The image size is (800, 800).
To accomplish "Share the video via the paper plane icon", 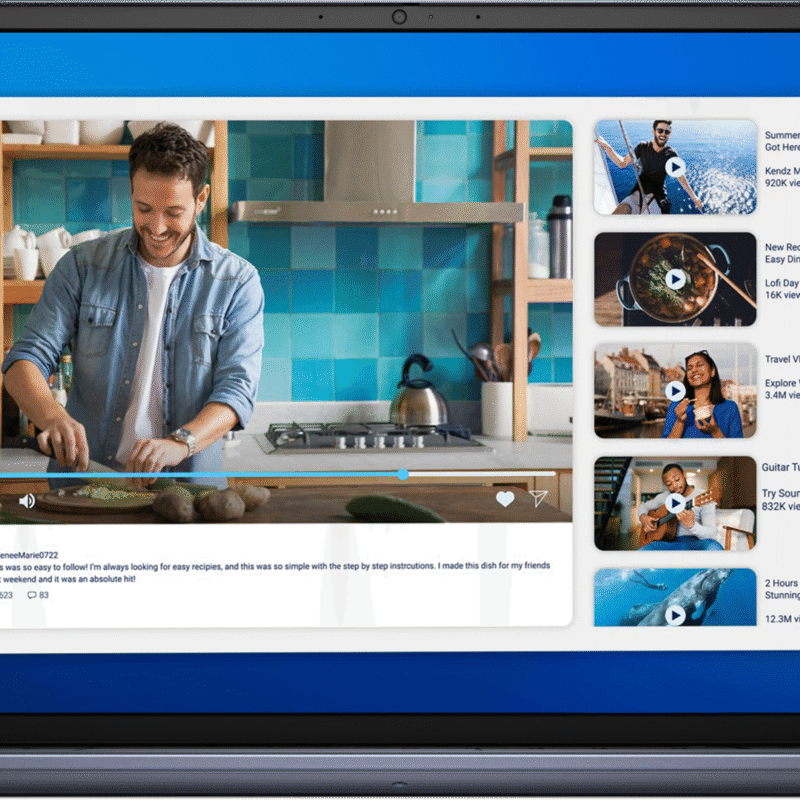I will [x=539, y=500].
